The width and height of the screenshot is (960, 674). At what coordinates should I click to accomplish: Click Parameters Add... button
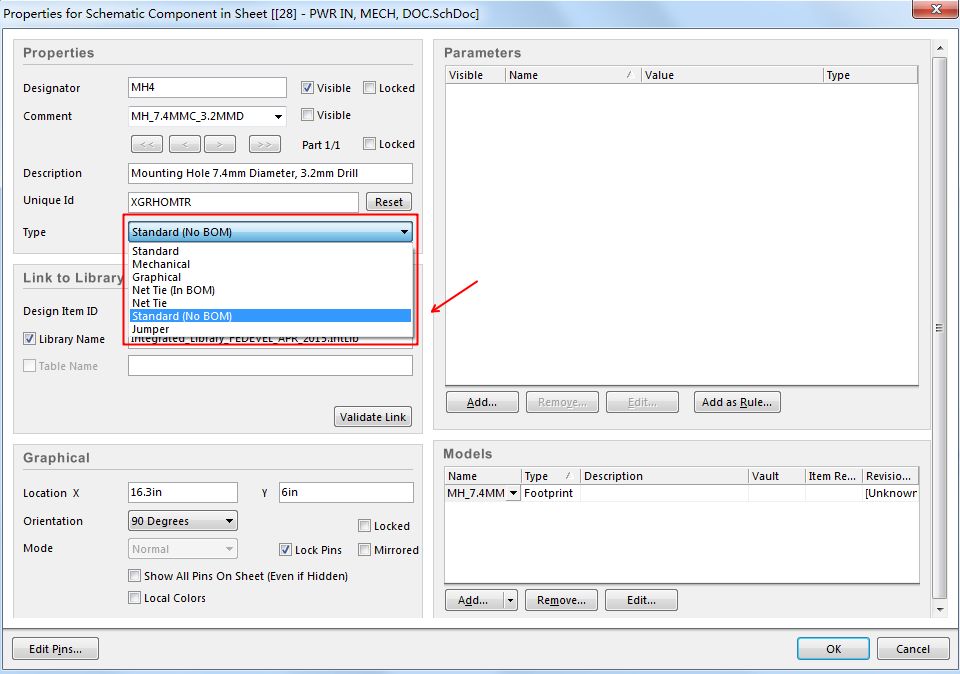pos(482,402)
